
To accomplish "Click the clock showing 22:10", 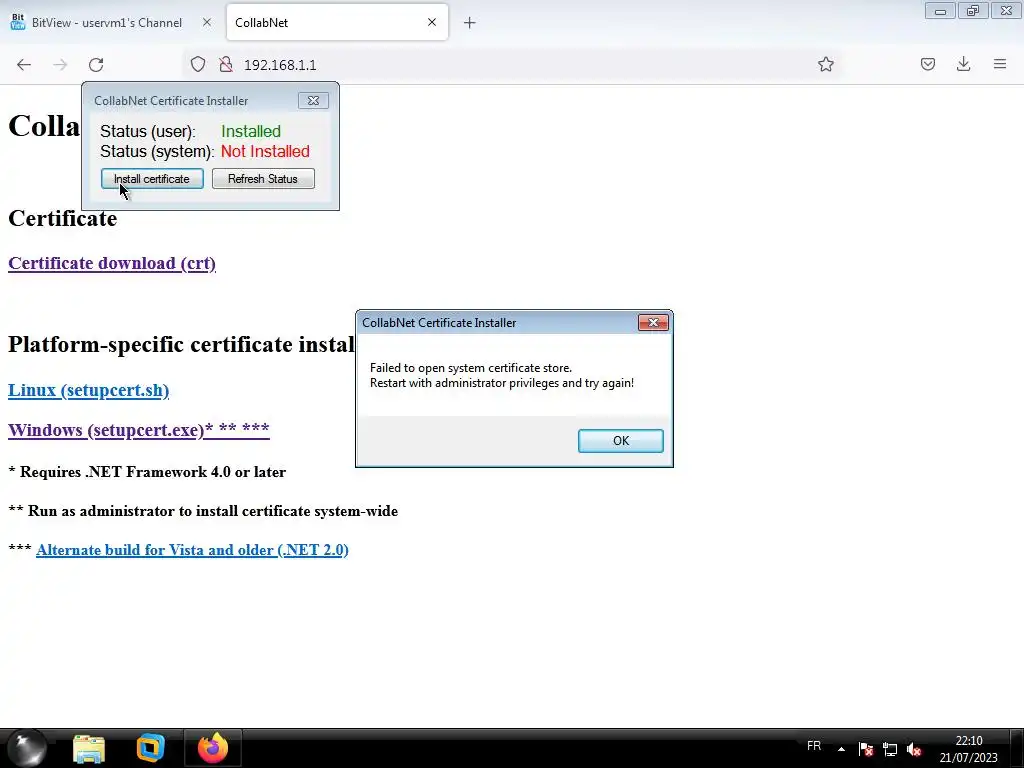I will [x=968, y=749].
